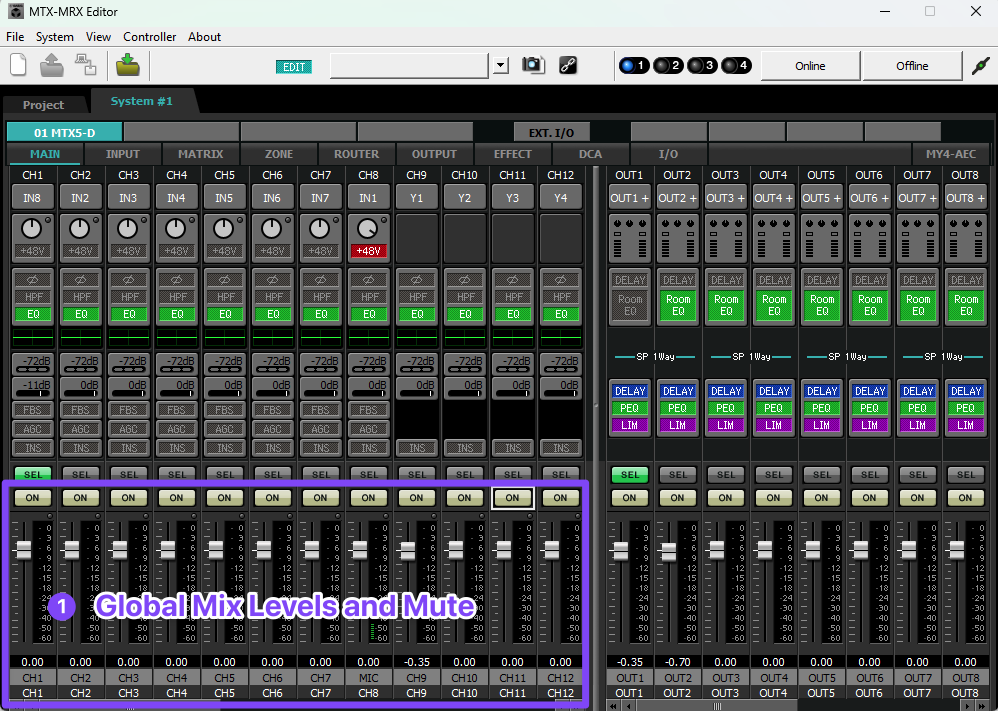Click the green download-to-device toolbar icon
The width and height of the screenshot is (998, 711).
128,65
